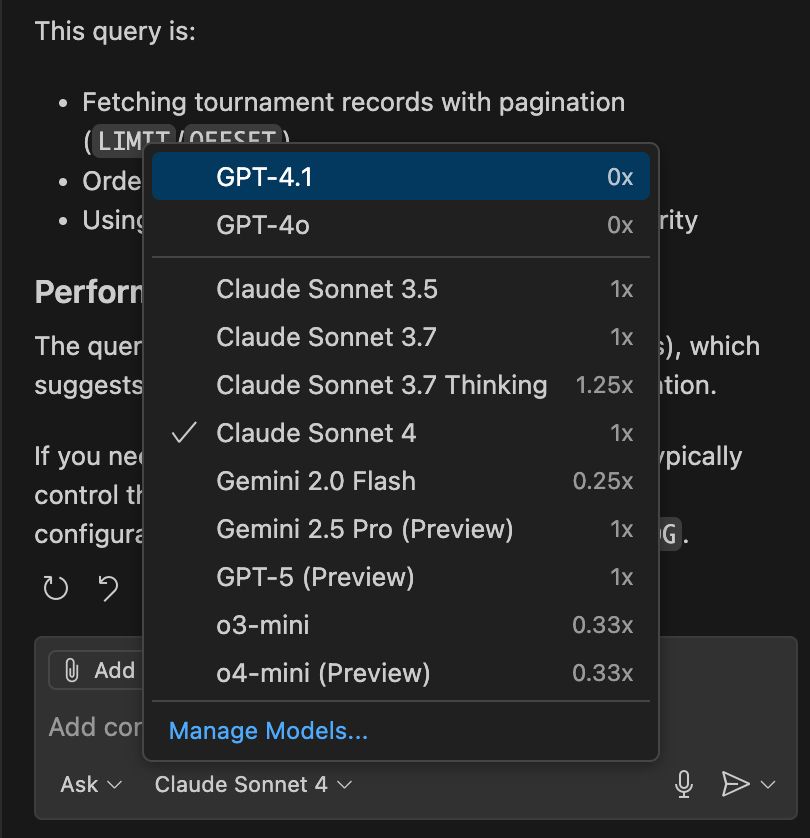Select o4-mini (Preview) model
Image resolution: width=810 pixels, height=838 pixels.
401,673
